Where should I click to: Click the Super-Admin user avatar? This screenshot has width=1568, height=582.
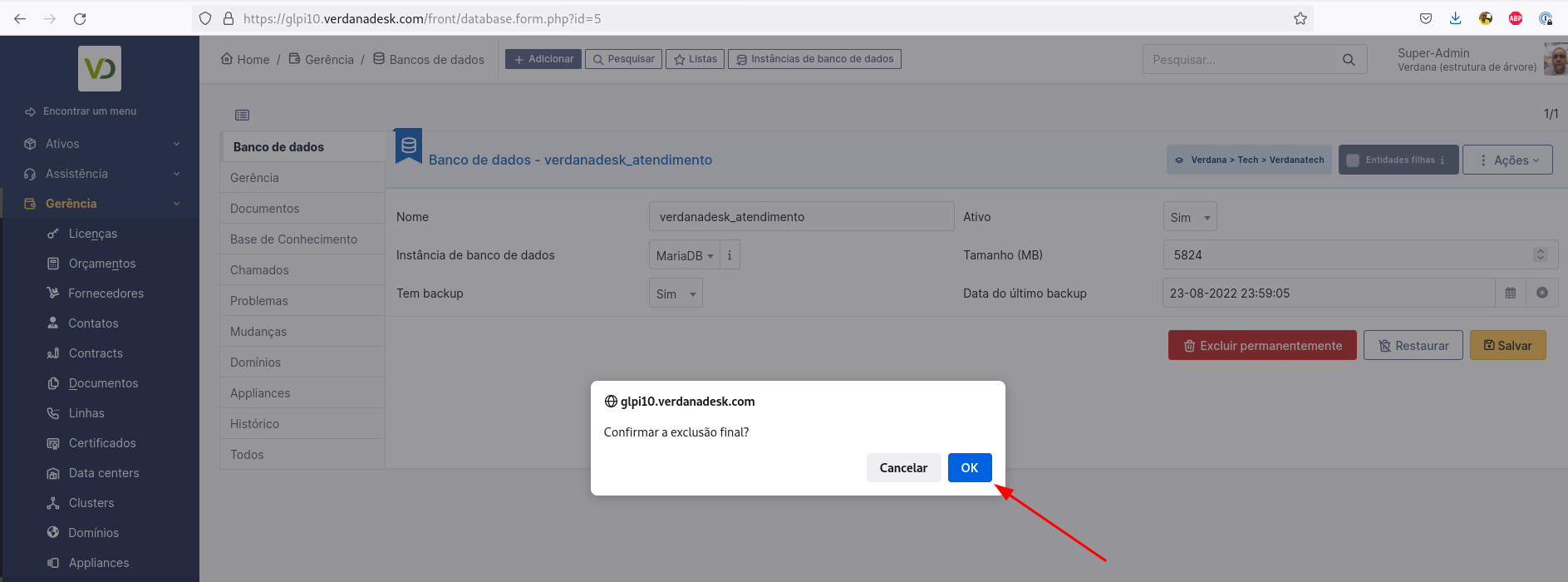point(1555,60)
